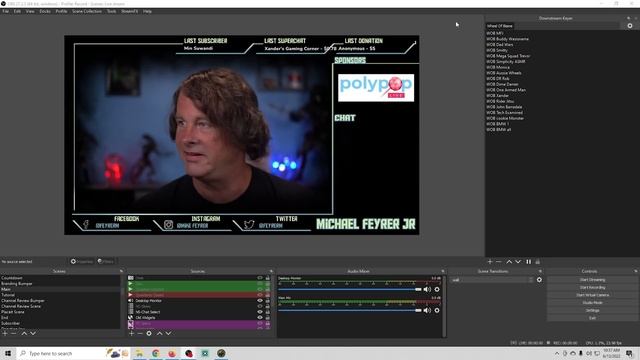
Task: Open the Tools menu
Action: pos(111,11)
